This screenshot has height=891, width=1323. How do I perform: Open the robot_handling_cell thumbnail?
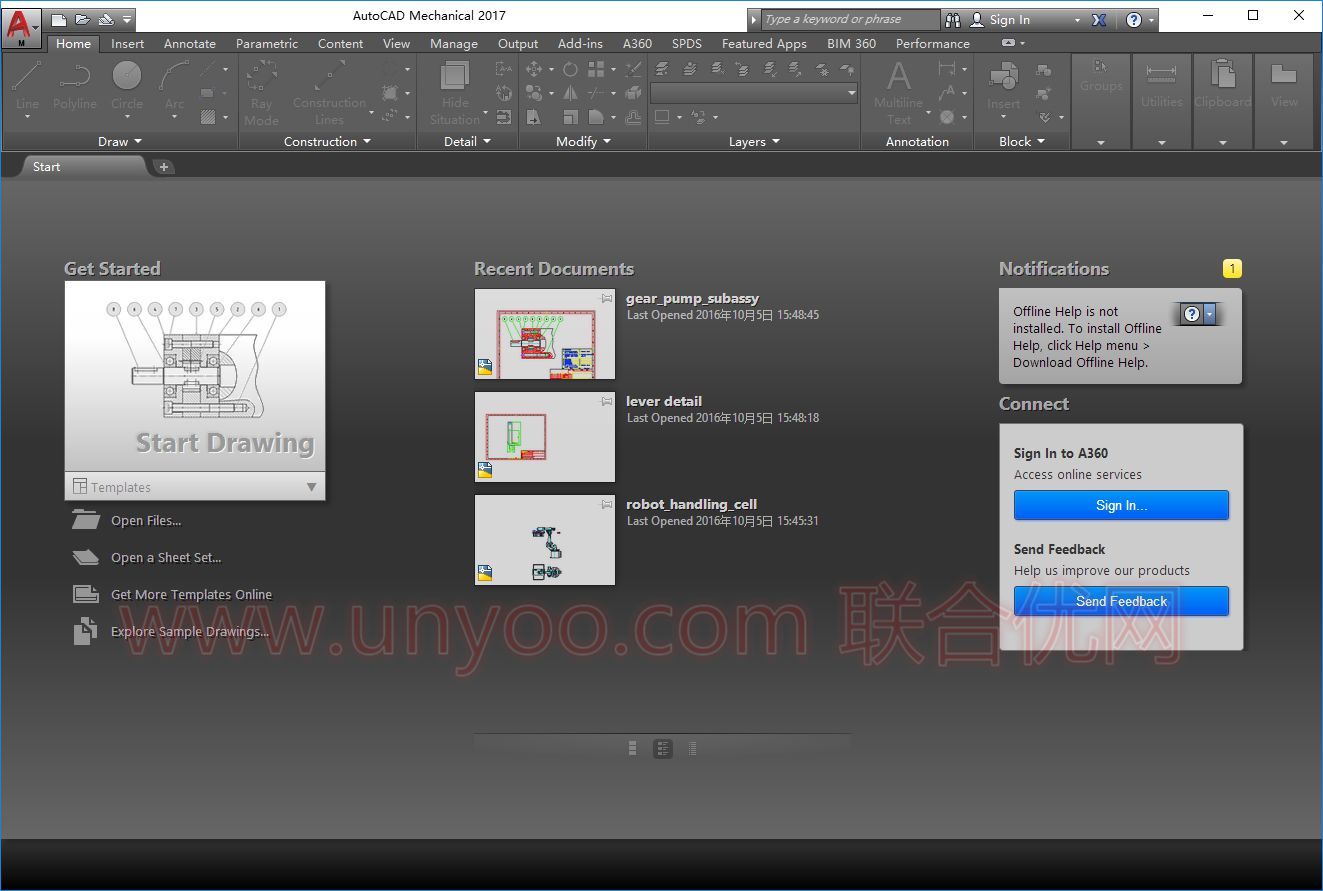coord(545,540)
